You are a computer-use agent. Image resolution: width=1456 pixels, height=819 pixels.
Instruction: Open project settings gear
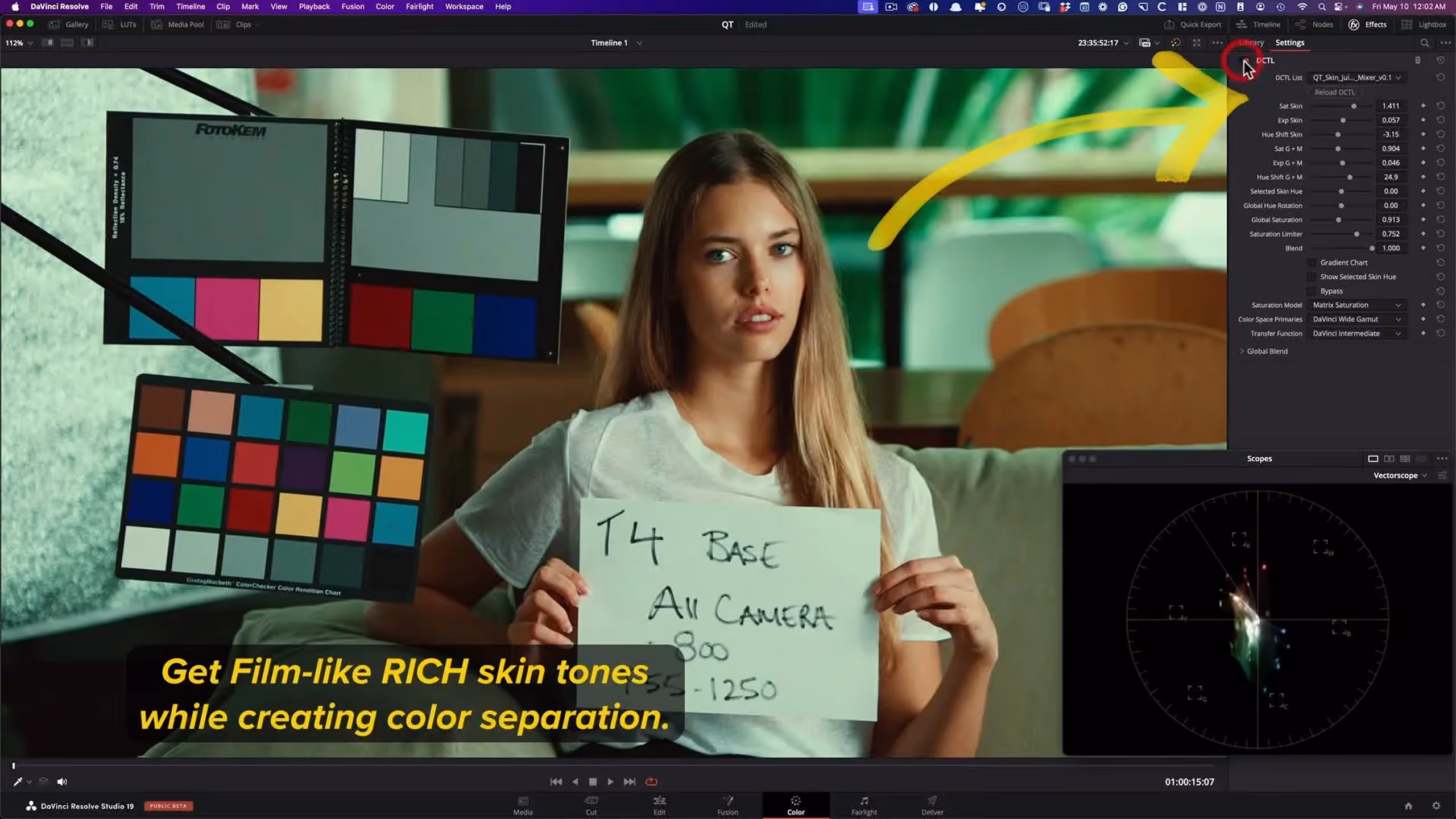1436,806
